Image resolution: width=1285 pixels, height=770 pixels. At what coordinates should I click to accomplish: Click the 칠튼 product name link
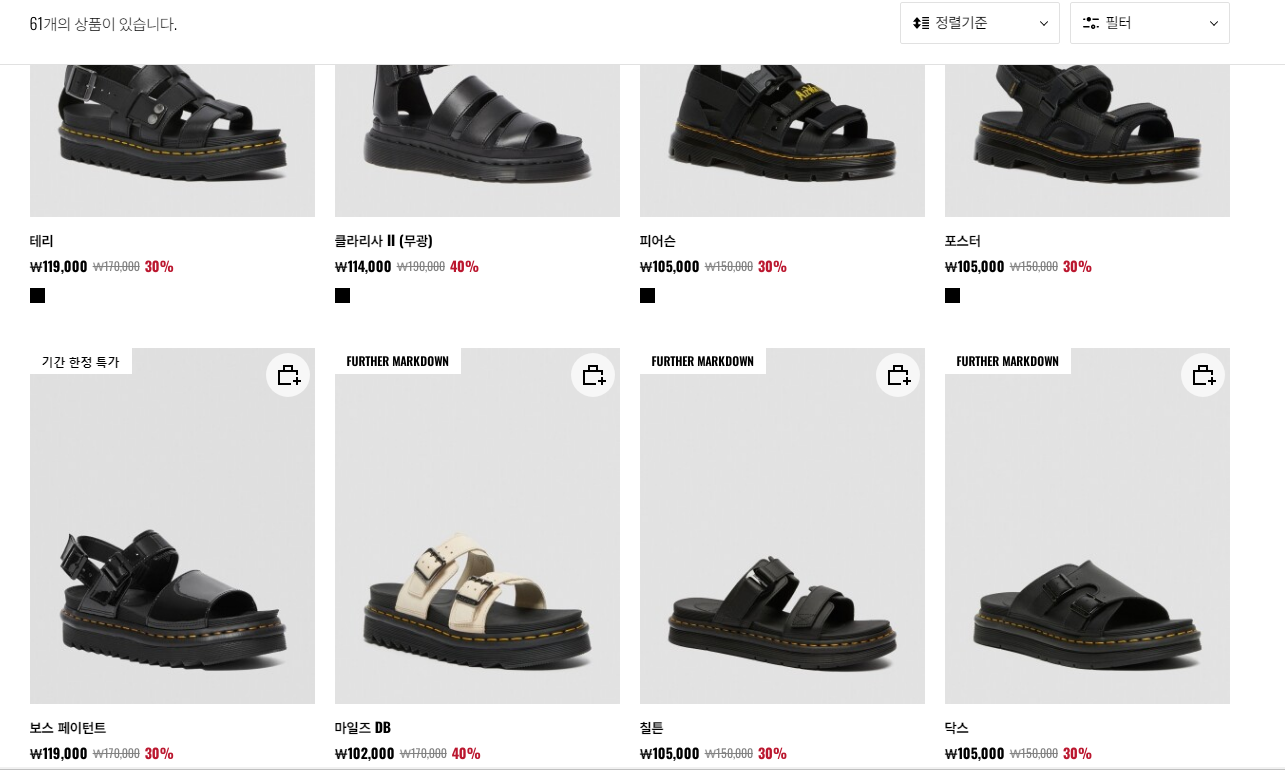[x=652, y=728]
